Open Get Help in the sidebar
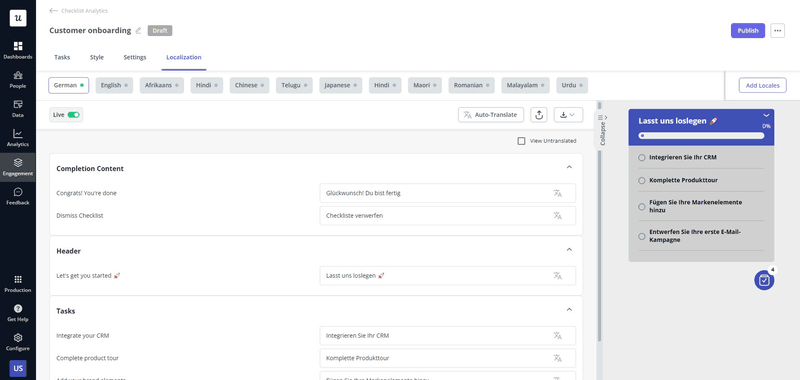 [18, 313]
